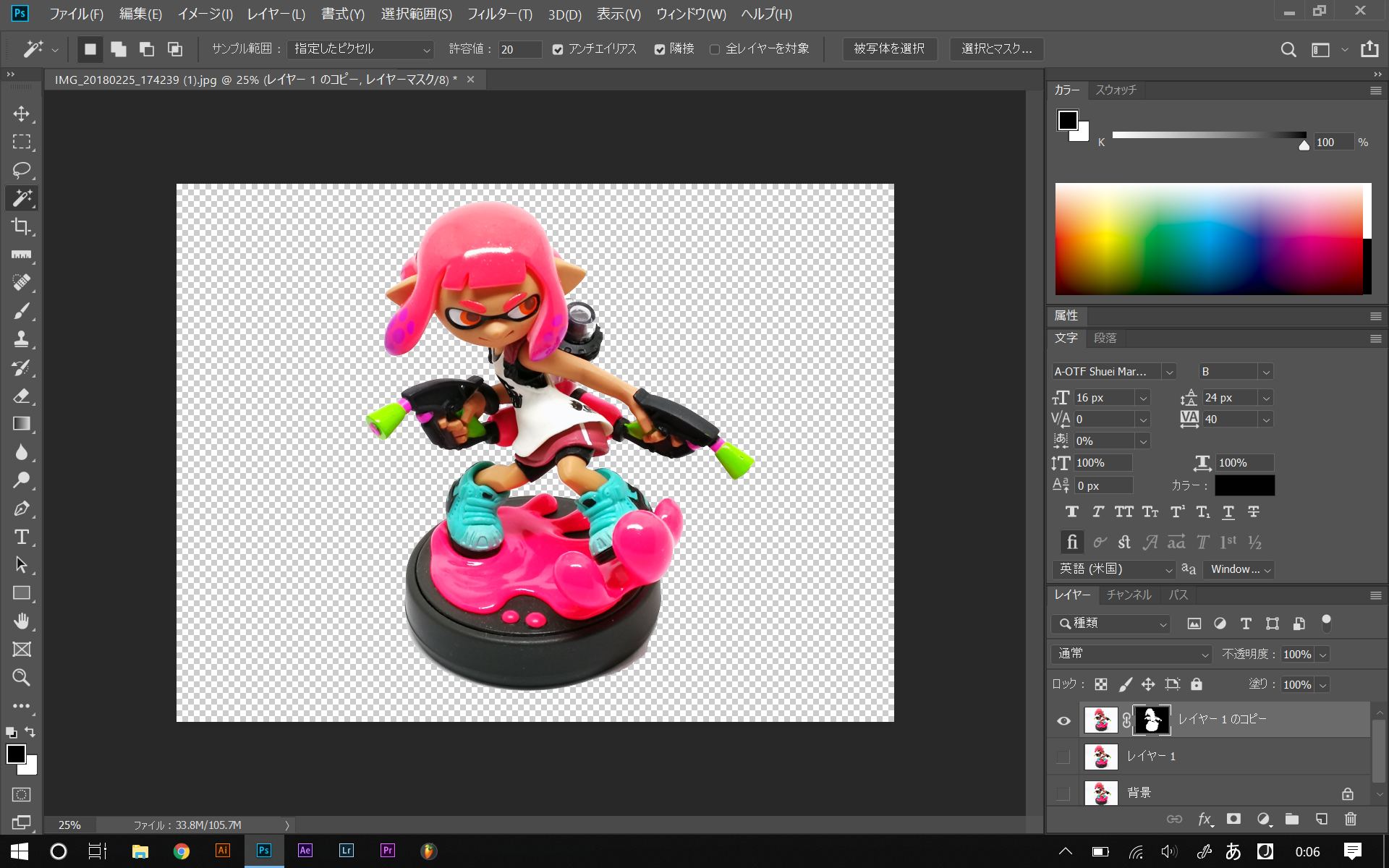Show レイヤー 1 layer visibility
This screenshot has width=1389, height=868.
pyautogui.click(x=1063, y=757)
